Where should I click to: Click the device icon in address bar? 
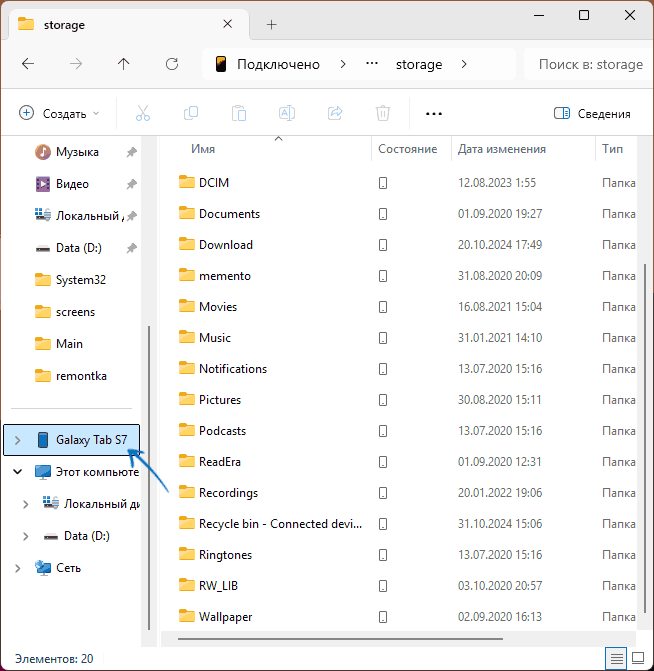coord(221,64)
